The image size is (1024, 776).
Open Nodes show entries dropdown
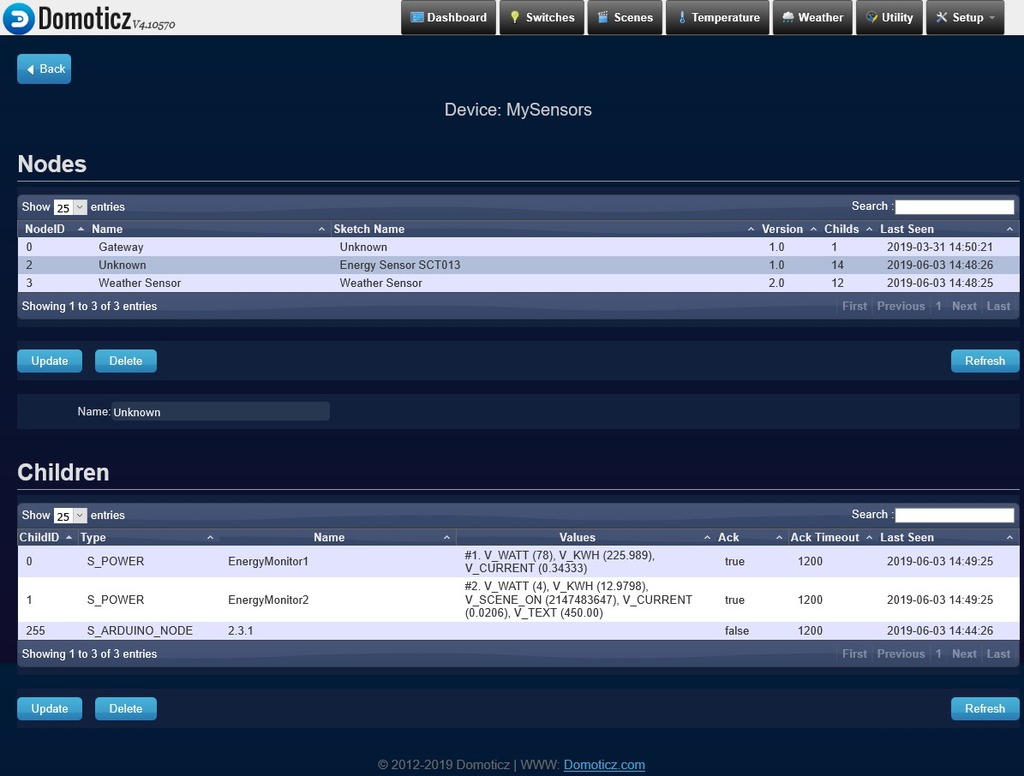click(70, 207)
